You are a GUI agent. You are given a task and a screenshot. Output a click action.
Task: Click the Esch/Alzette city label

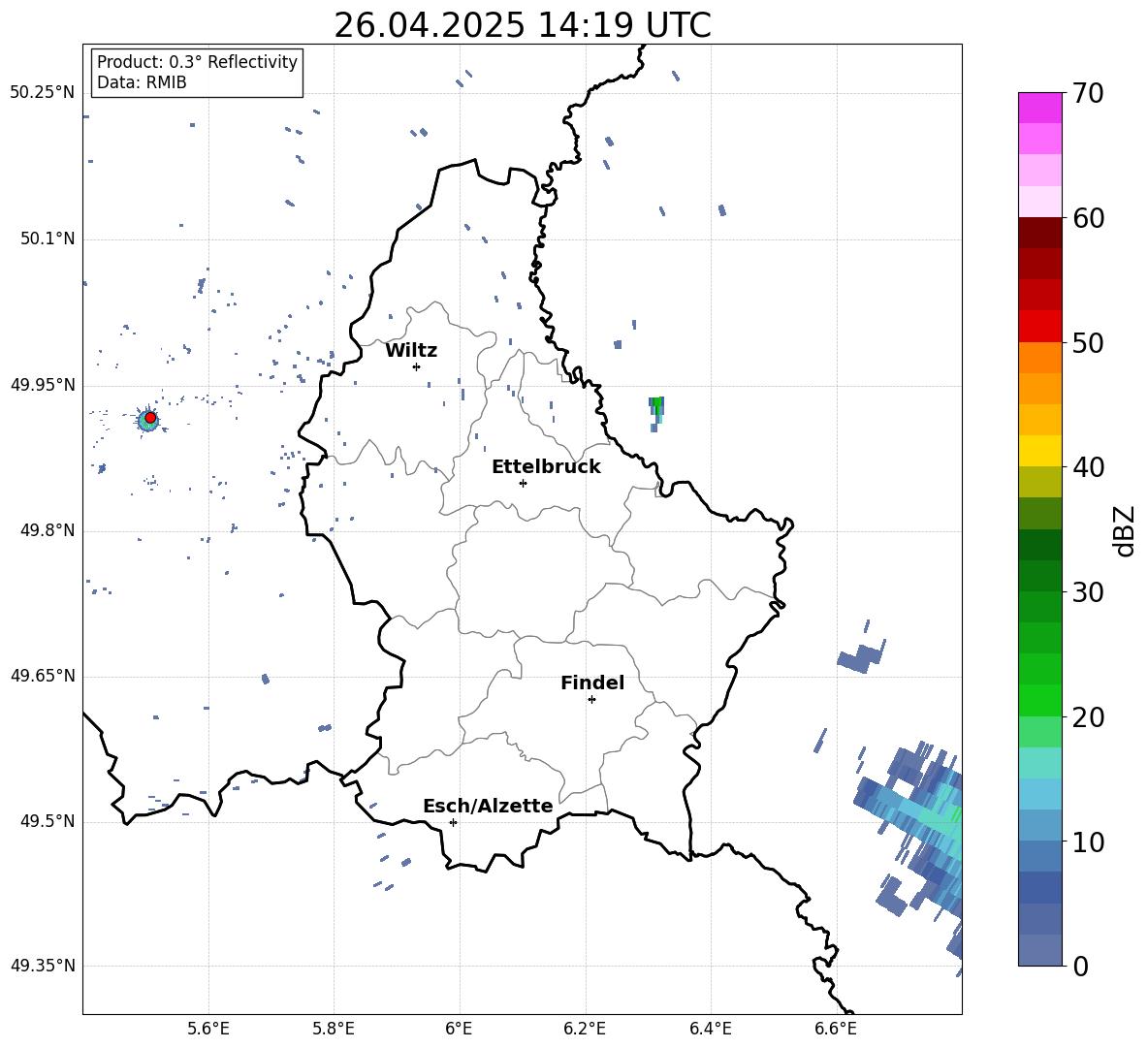coord(488,806)
